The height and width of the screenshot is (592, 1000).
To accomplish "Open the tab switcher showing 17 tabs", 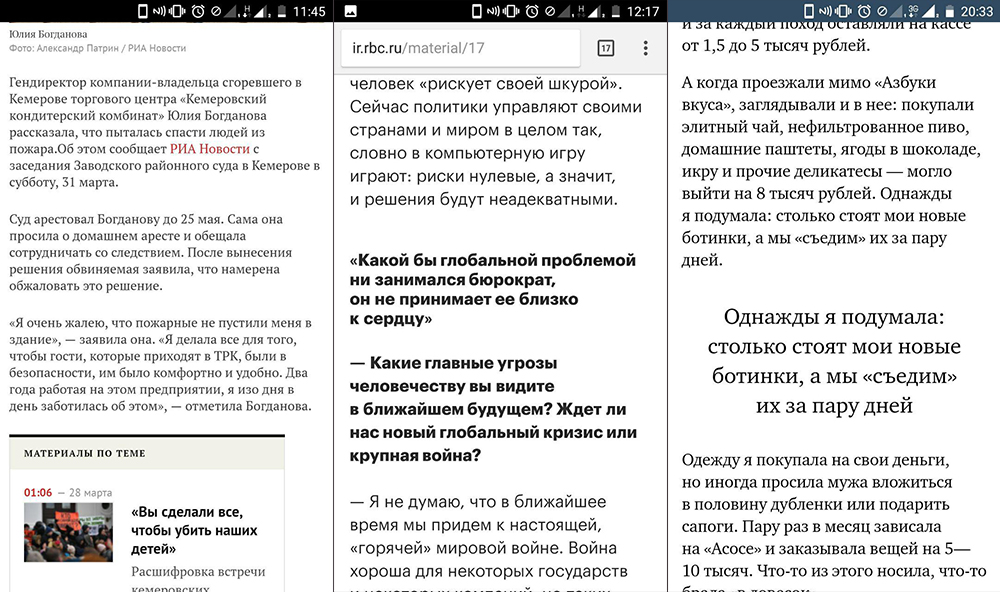I will (606, 48).
